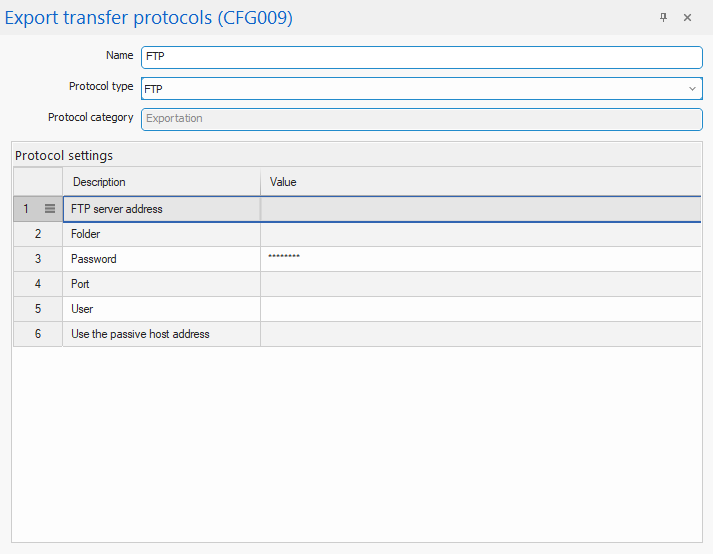This screenshot has width=713, height=554.
Task: Click the Protocol category field
Action: click(420, 118)
